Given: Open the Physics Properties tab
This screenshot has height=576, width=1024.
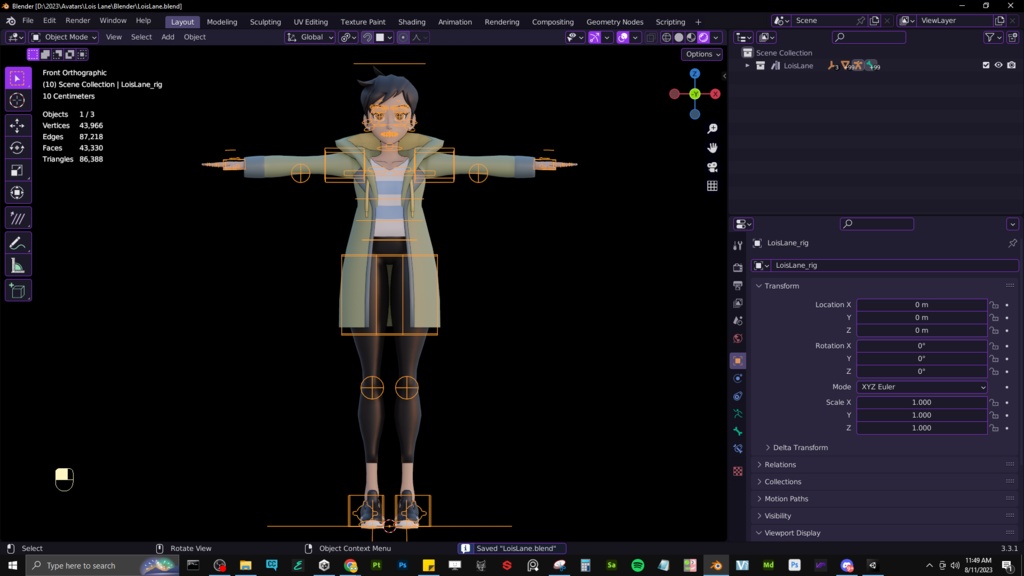Looking at the screenshot, I should click(x=739, y=378).
